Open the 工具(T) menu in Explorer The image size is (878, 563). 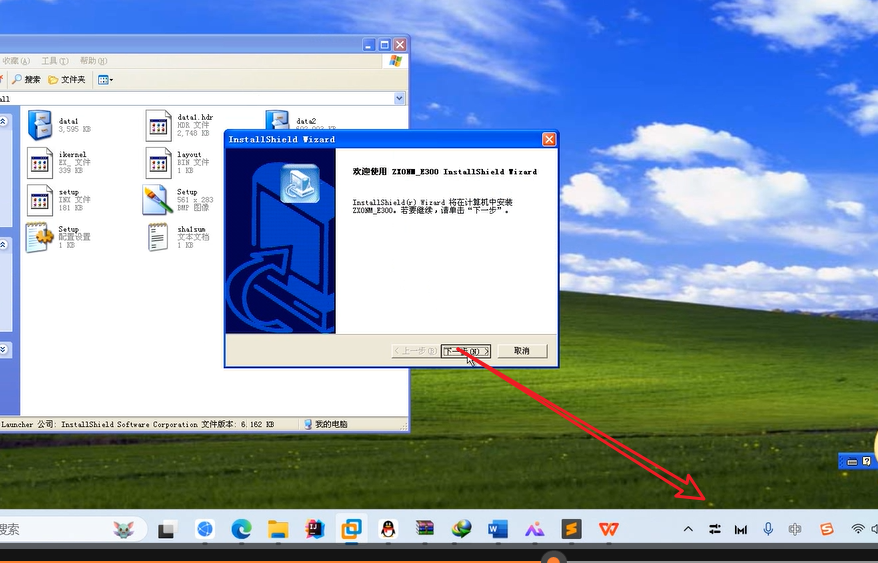tap(55, 61)
